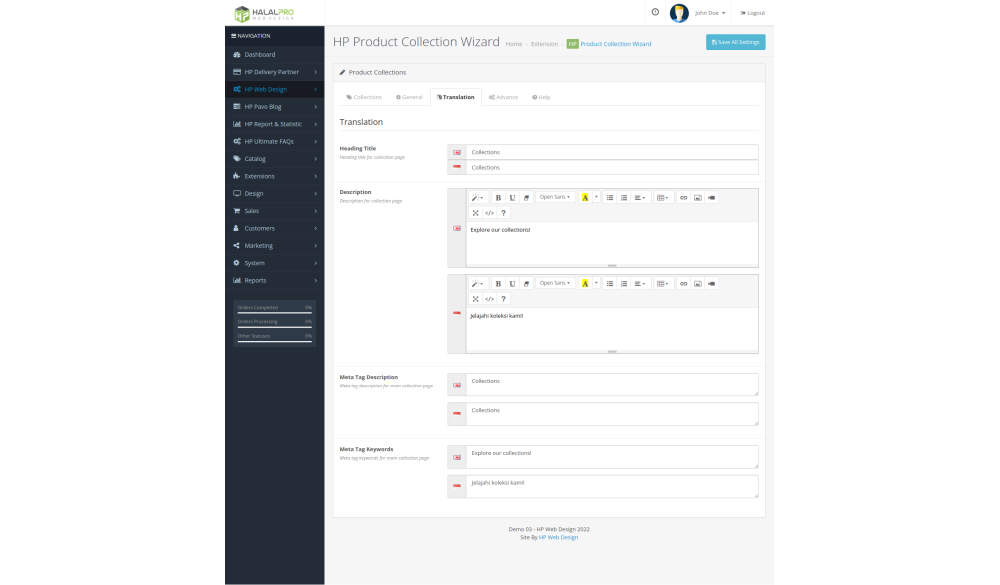1000x585 pixels.
Task: Toggle underline in the first description editor
Action: pyautogui.click(x=512, y=198)
